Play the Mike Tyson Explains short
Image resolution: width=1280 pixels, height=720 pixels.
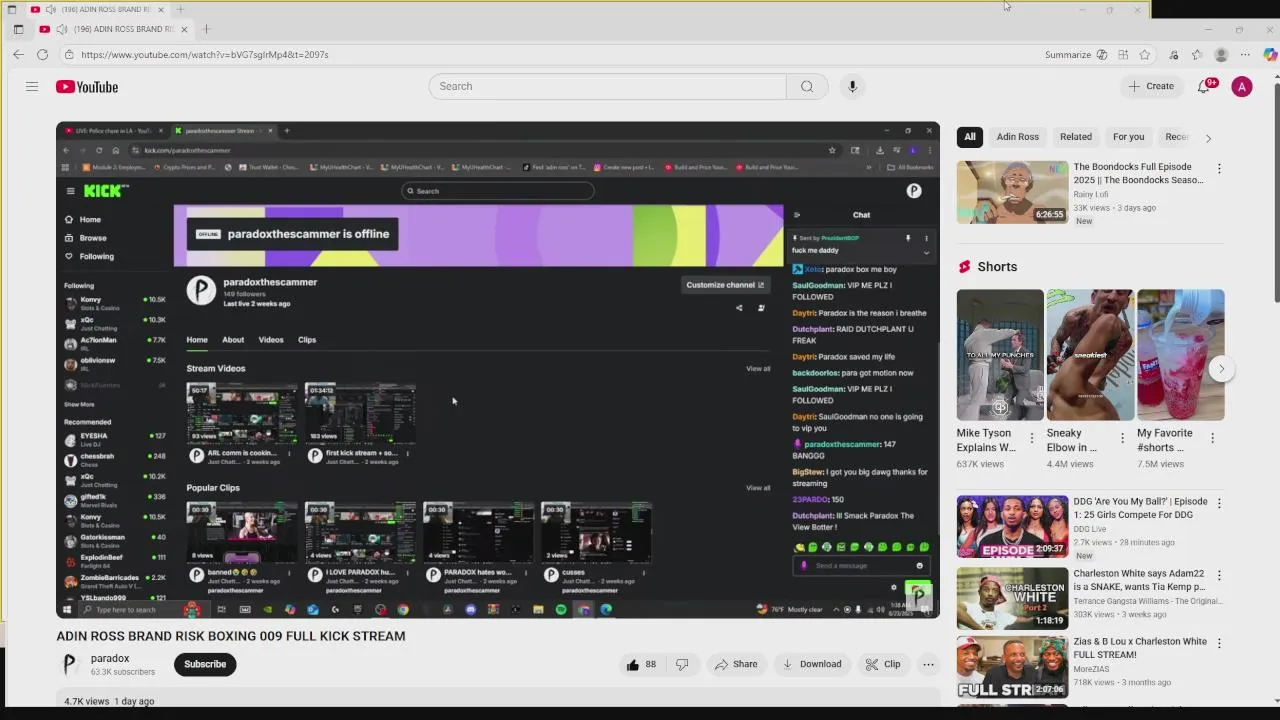click(x=1000, y=355)
